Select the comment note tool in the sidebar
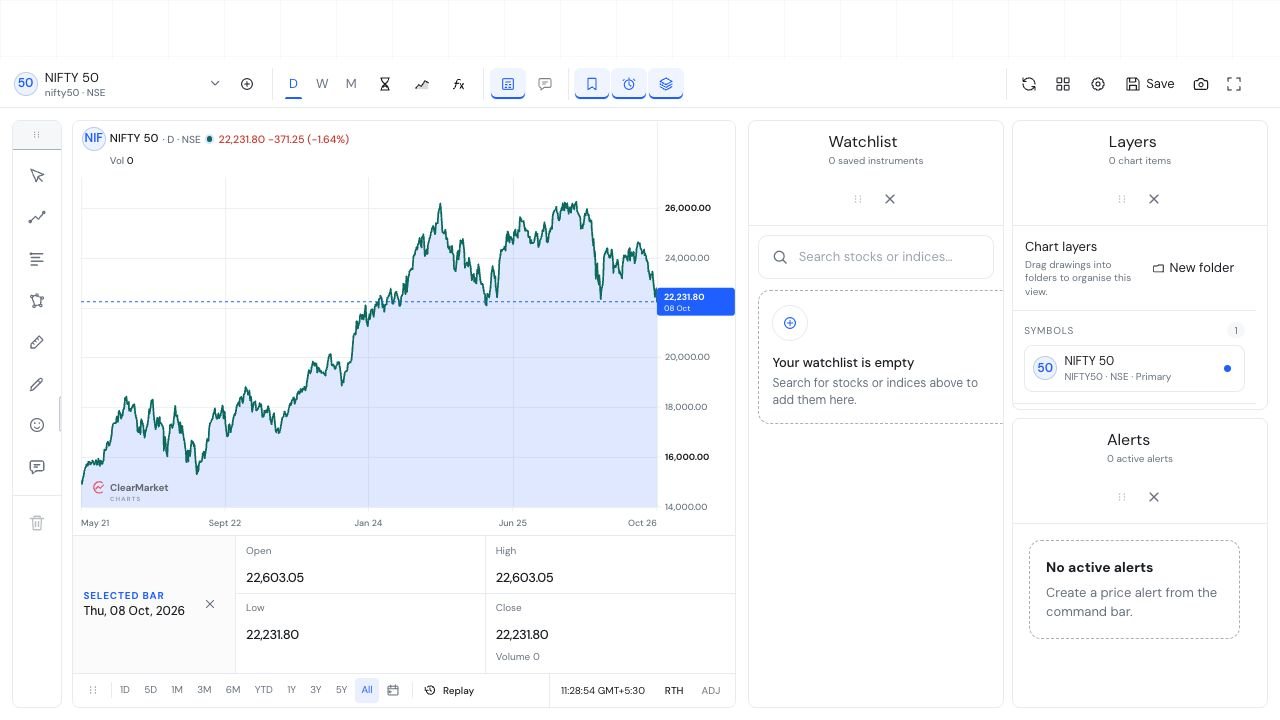 [37, 467]
